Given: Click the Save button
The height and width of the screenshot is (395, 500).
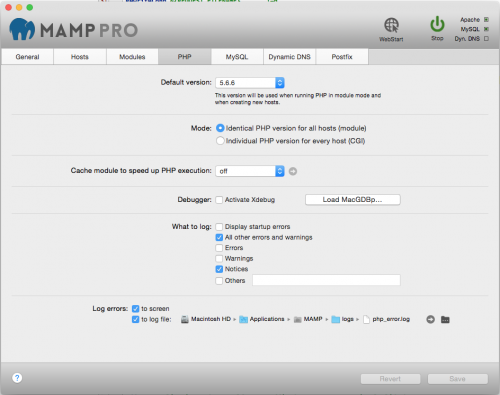Looking at the screenshot, I should [x=458, y=379].
